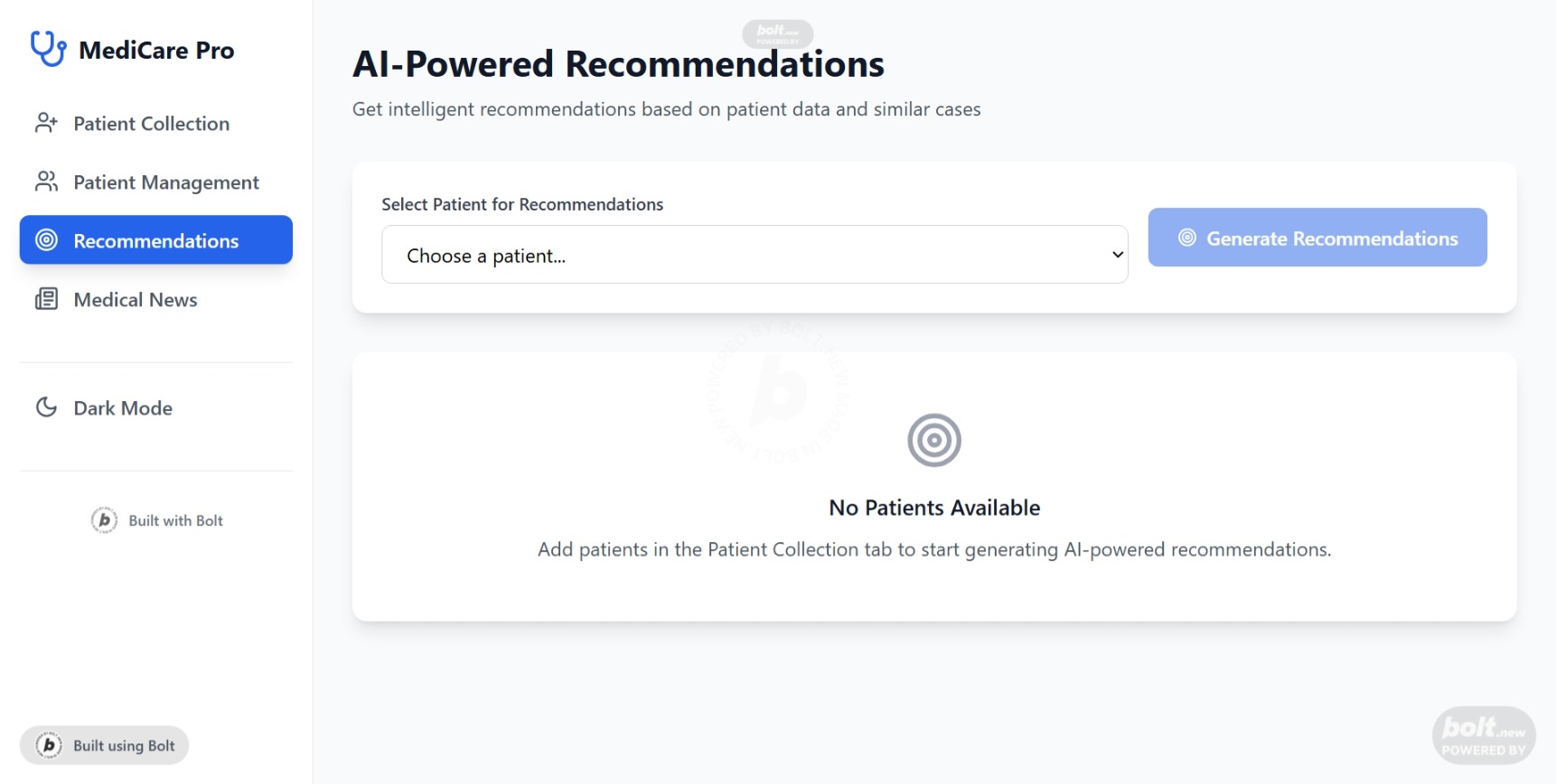The image size is (1556, 784).
Task: Click the Generate Recommendations button
Action: (x=1317, y=238)
